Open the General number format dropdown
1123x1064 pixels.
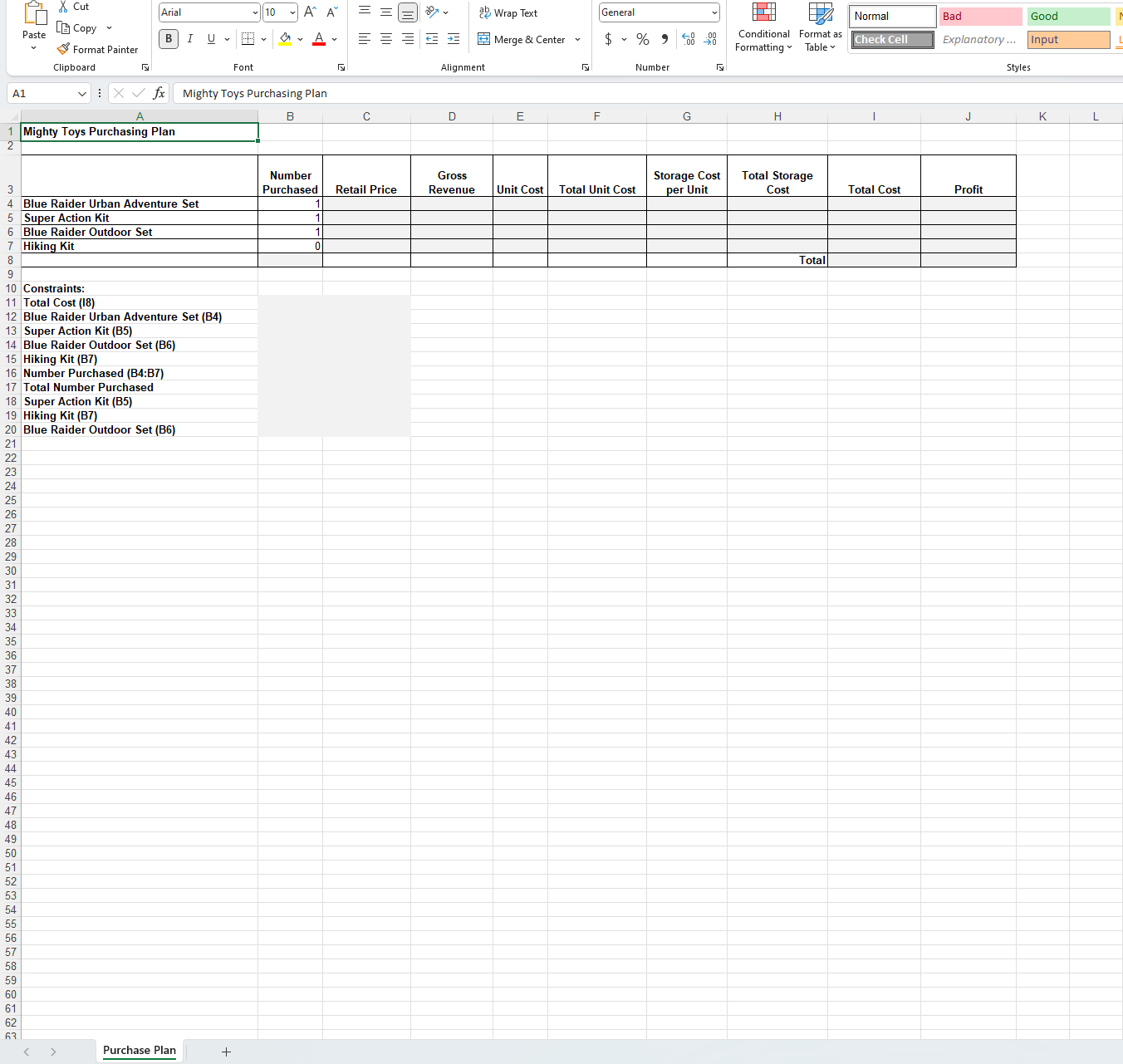click(x=714, y=12)
